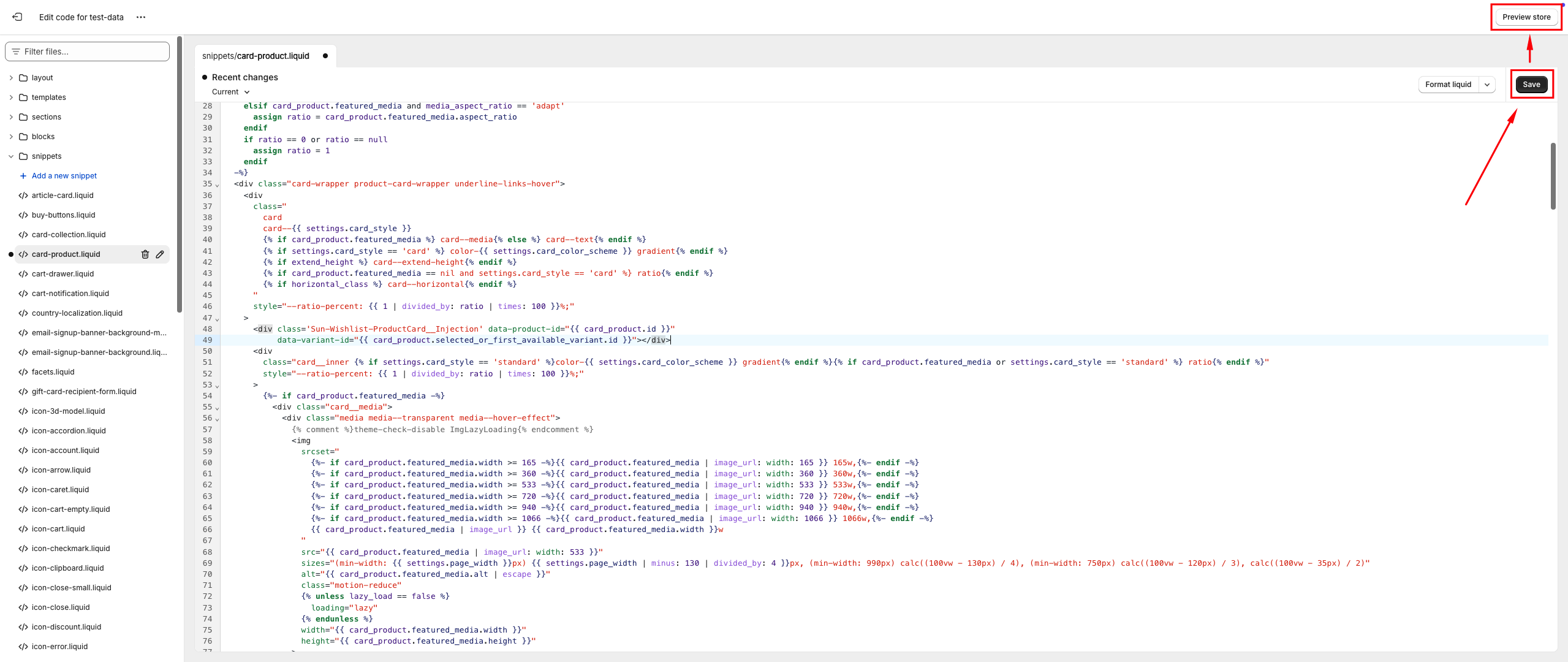Expand the templates folder
This screenshot has height=662, width=1568.
click(x=11, y=97)
